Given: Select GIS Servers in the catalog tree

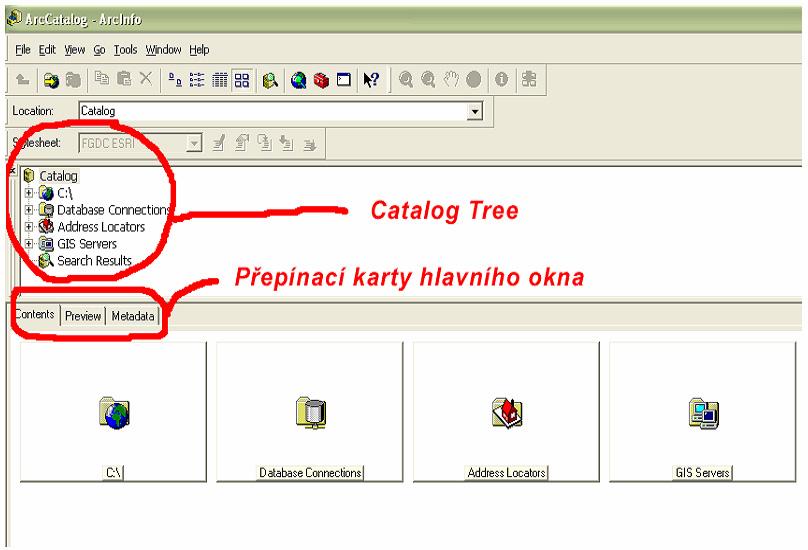Looking at the screenshot, I should [x=87, y=244].
